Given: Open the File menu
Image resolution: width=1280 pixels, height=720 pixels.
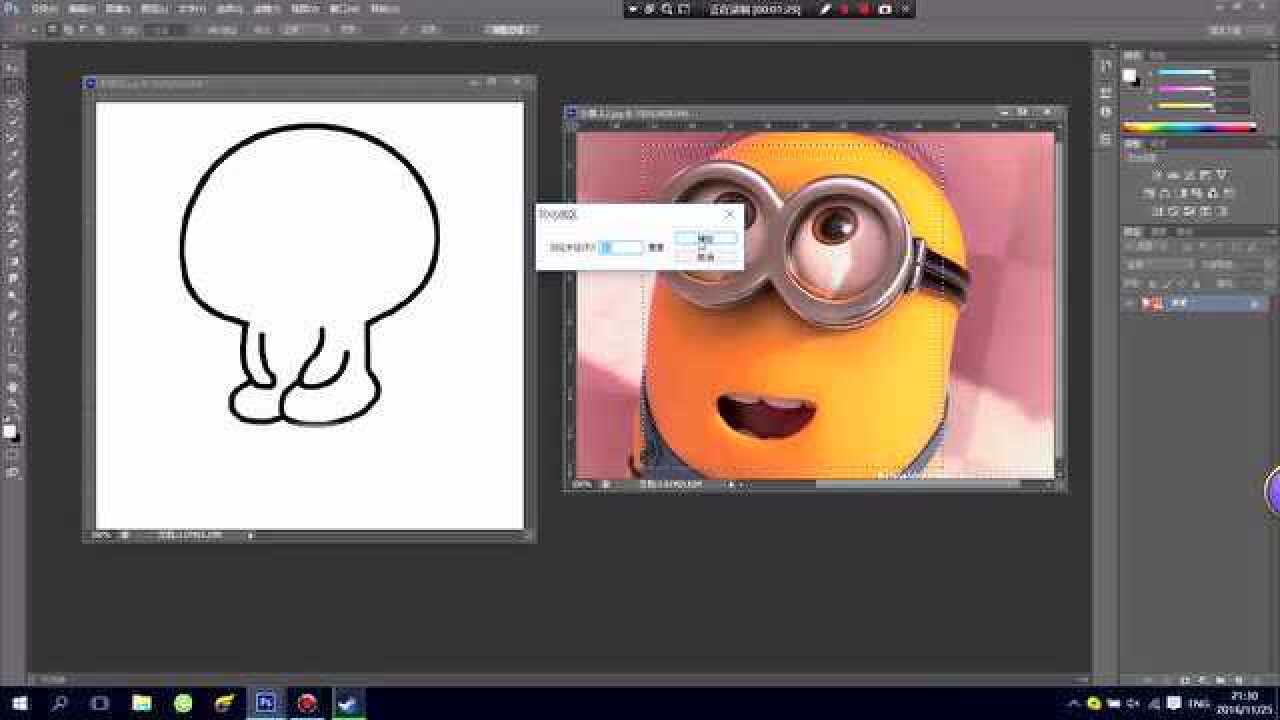Looking at the screenshot, I should tap(43, 8).
